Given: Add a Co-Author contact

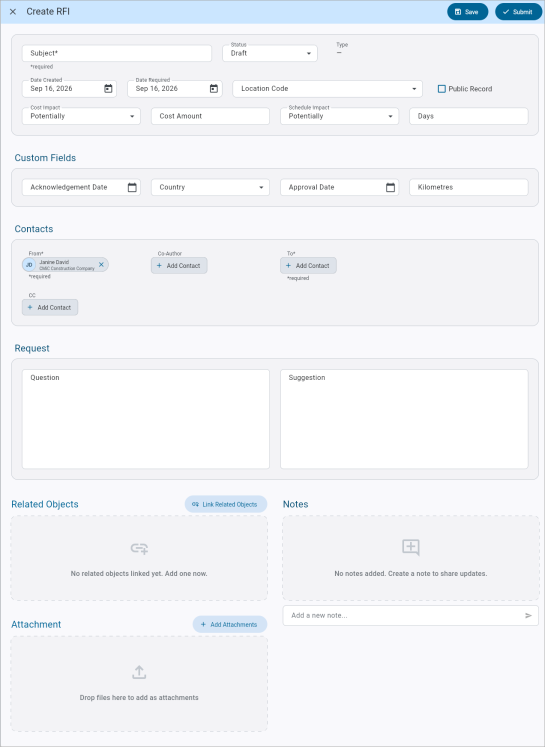Looking at the screenshot, I should 179,265.
